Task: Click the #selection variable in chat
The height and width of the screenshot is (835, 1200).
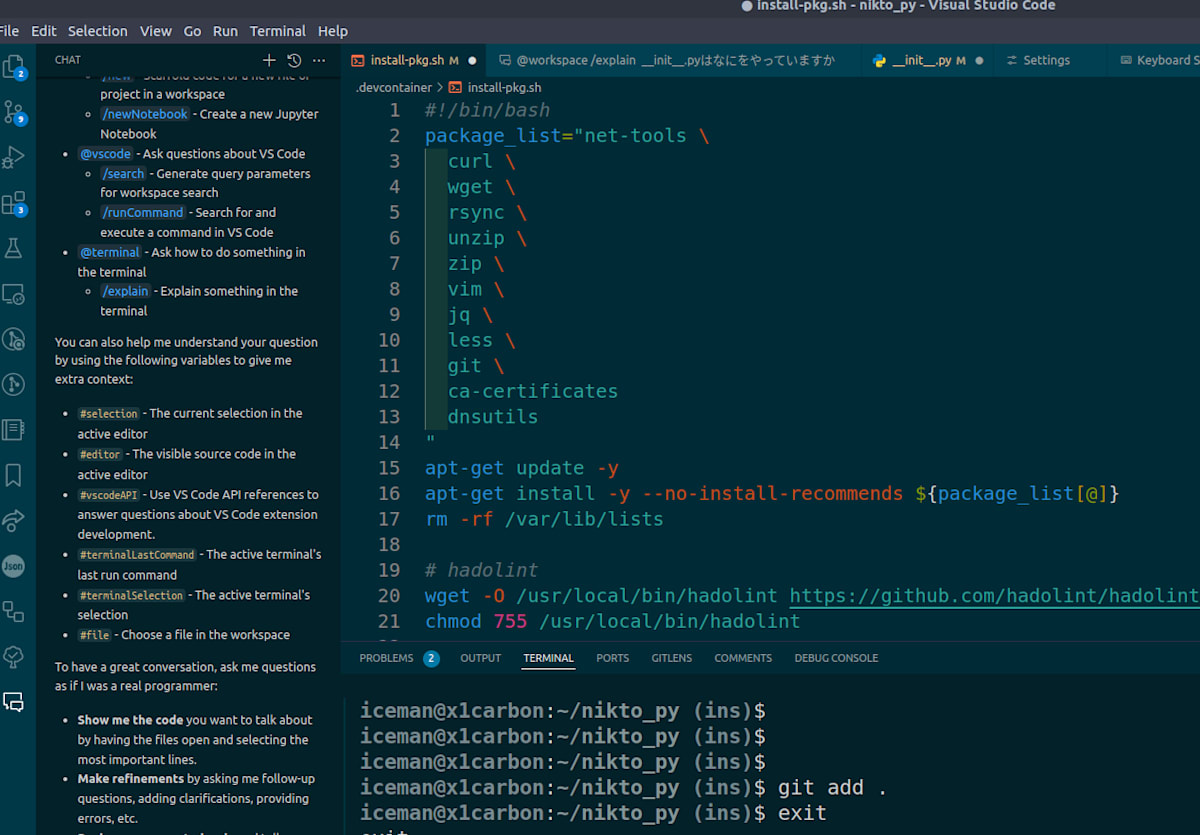Action: [x=110, y=414]
